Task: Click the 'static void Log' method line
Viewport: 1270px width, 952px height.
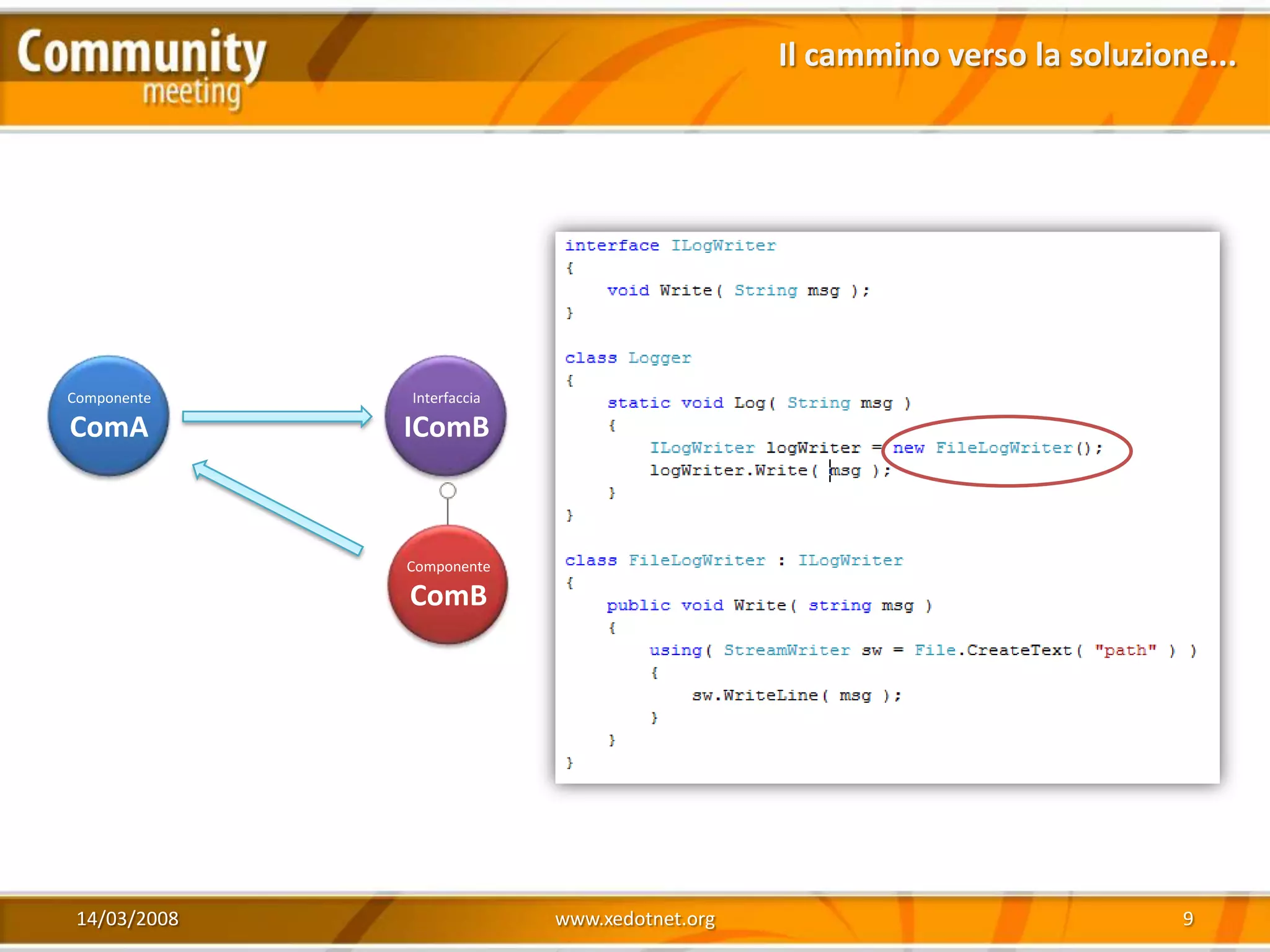Action: coord(758,403)
